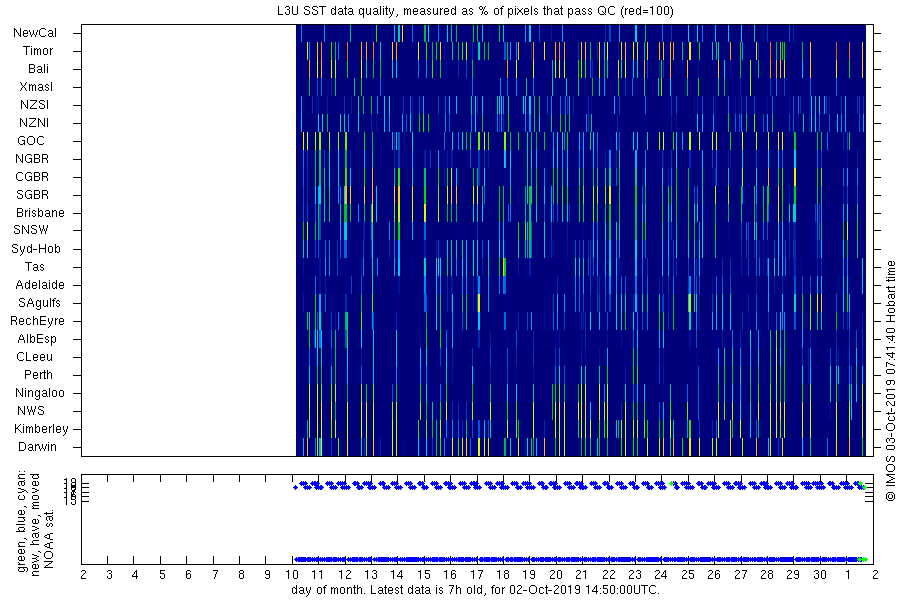The width and height of the screenshot is (900, 600).
Task: Click the 'green, blue, cyan:' legend label
Action: [x=22, y=521]
